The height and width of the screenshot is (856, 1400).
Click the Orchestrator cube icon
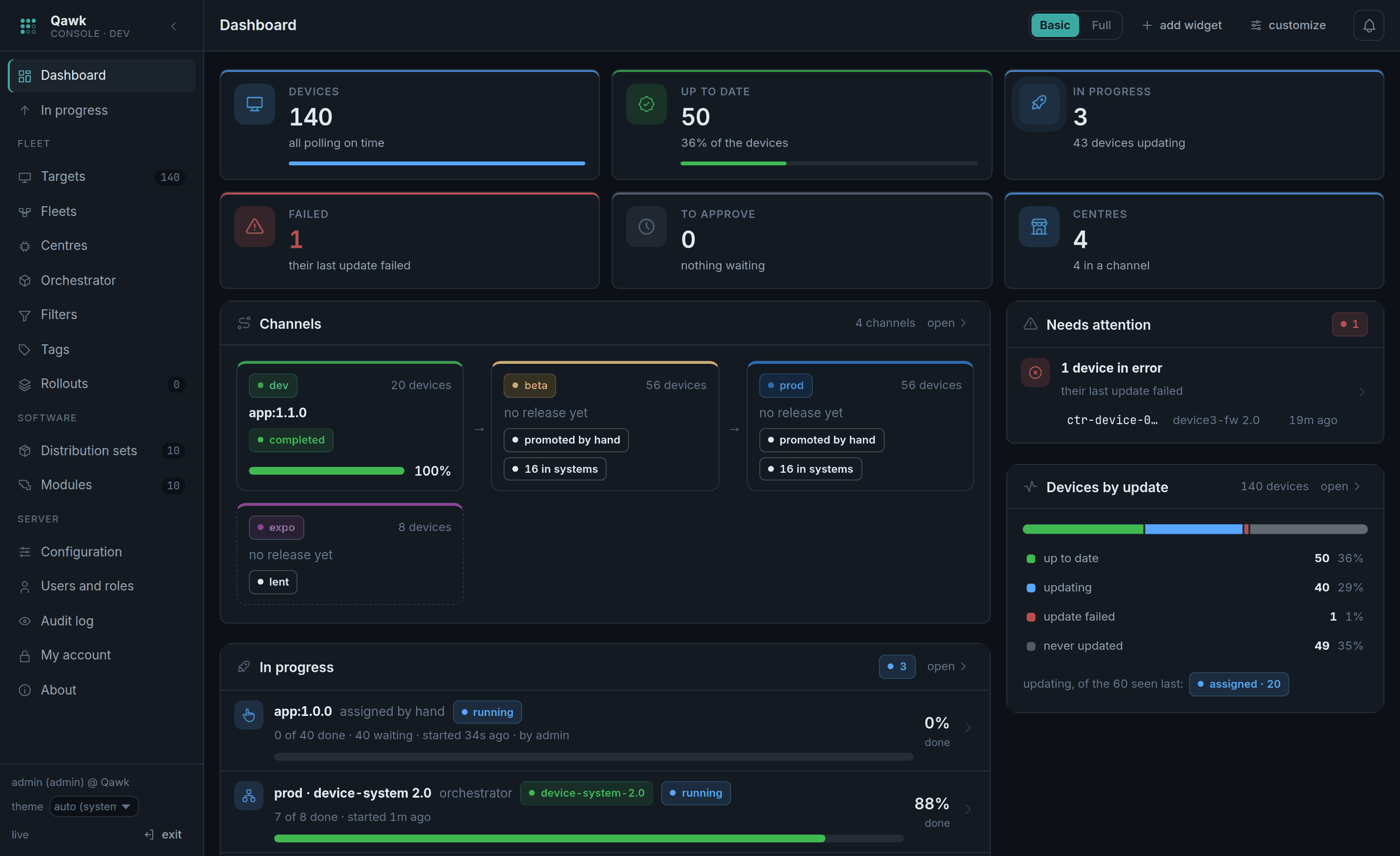coord(25,281)
